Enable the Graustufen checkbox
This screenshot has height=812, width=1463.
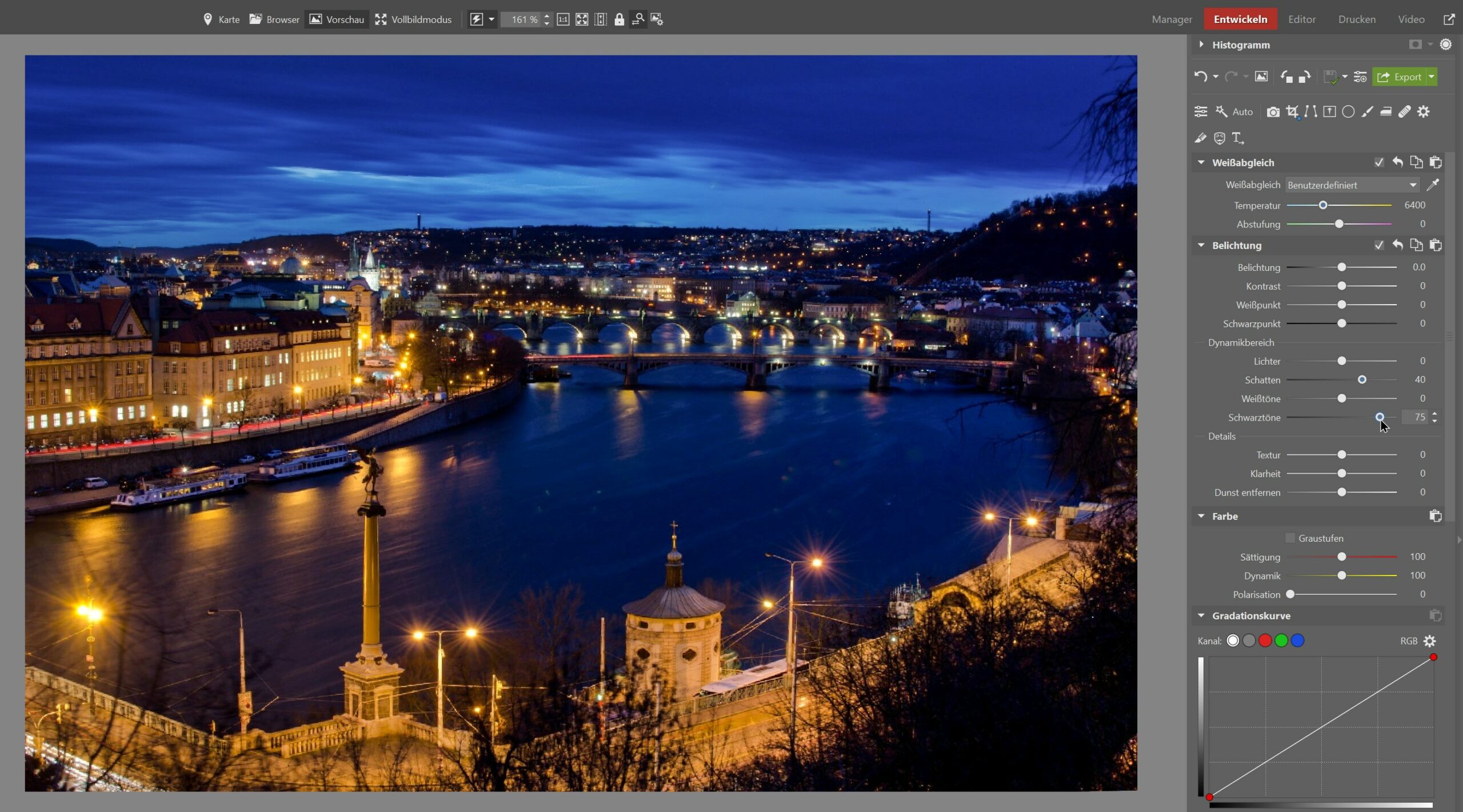click(1290, 538)
